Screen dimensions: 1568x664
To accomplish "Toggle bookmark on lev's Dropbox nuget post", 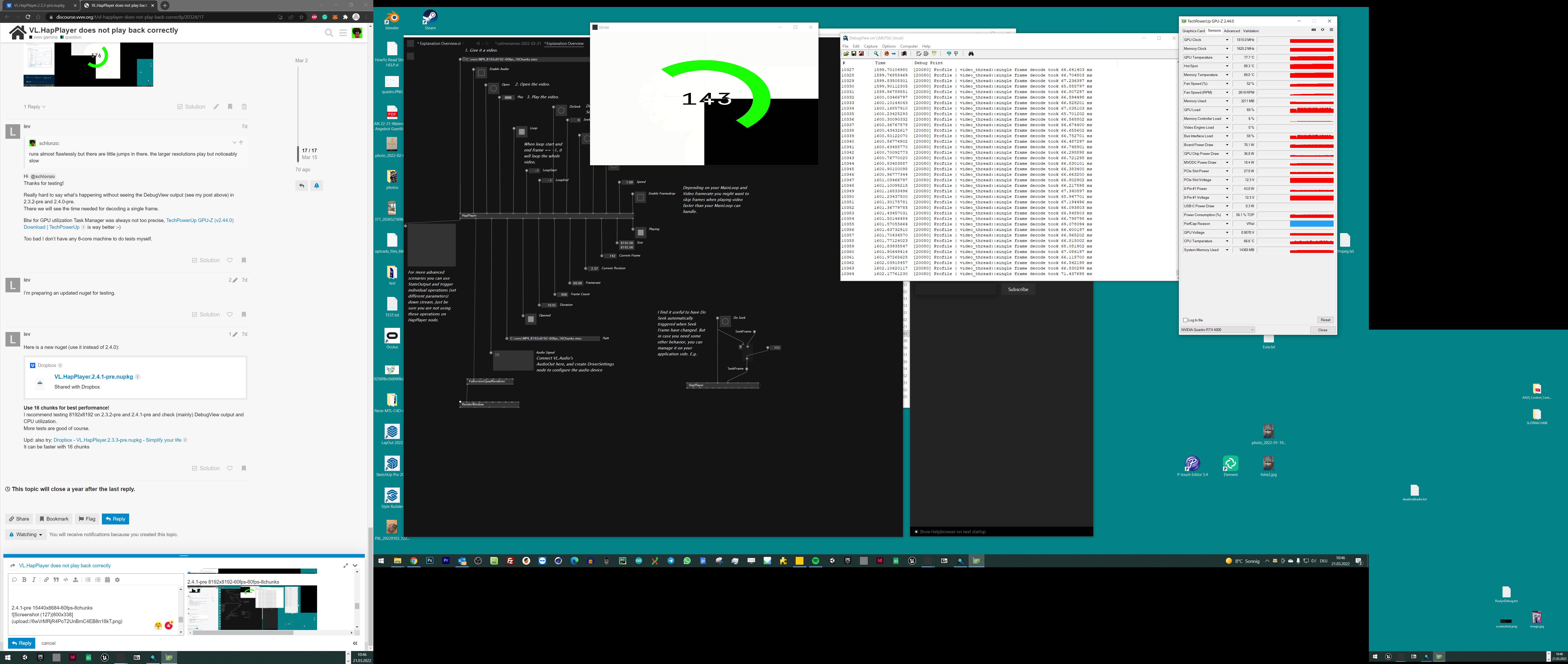I will [x=243, y=468].
